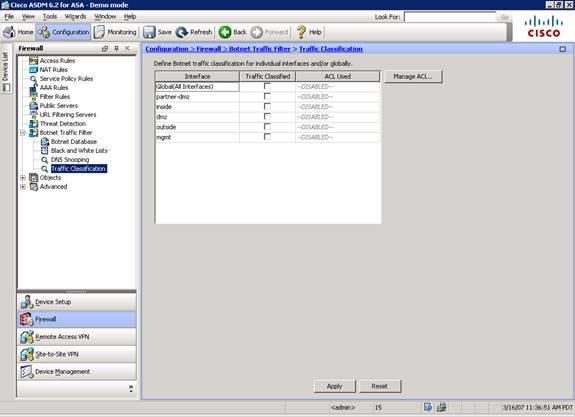The image size is (575, 417).
Task: Open the View menu
Action: (x=28, y=17)
